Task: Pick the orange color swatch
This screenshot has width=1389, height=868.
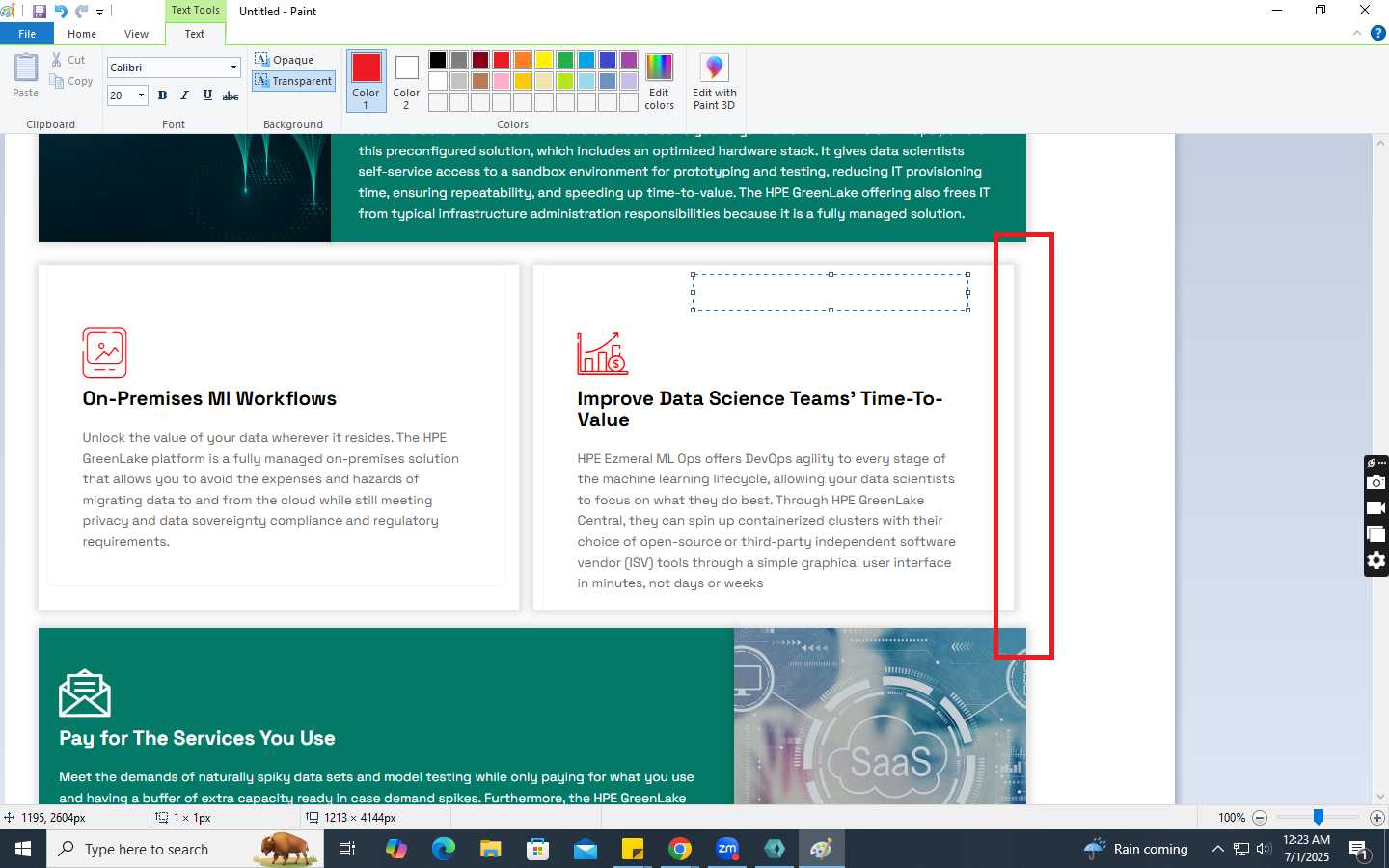Action: pos(523,60)
